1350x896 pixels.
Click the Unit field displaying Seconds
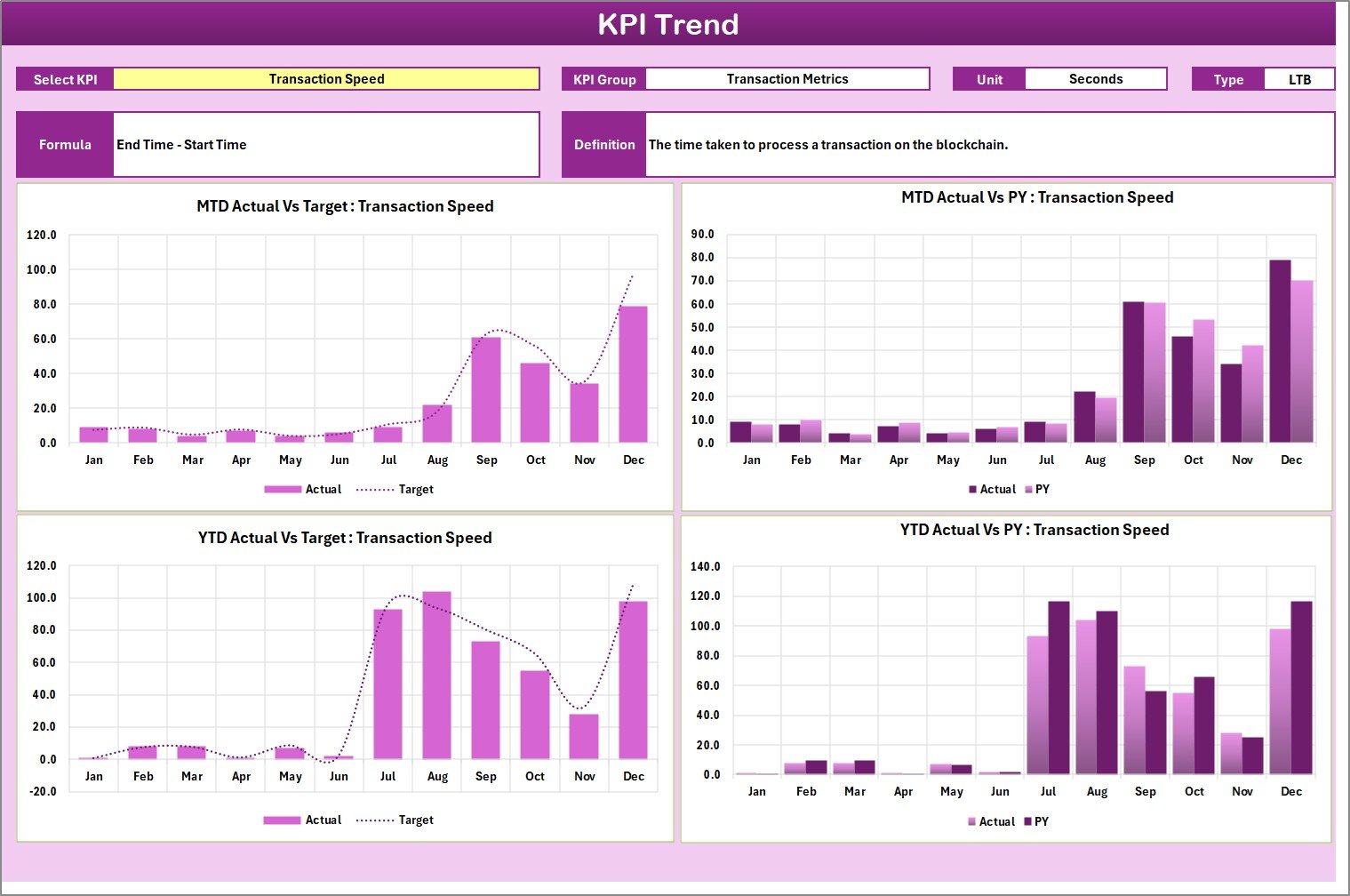coord(1096,78)
